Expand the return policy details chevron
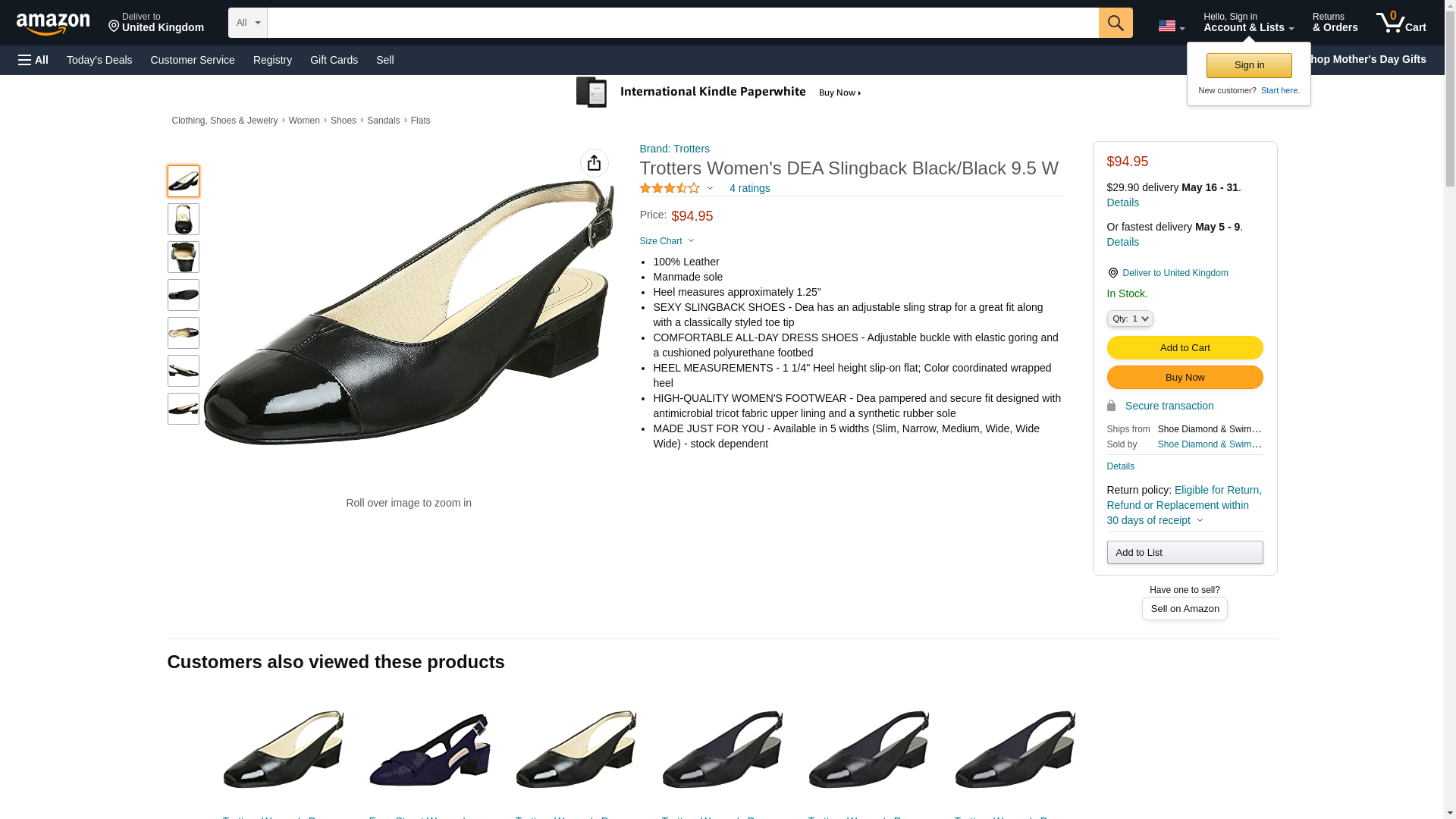The height and width of the screenshot is (819, 1456). coord(1200,521)
